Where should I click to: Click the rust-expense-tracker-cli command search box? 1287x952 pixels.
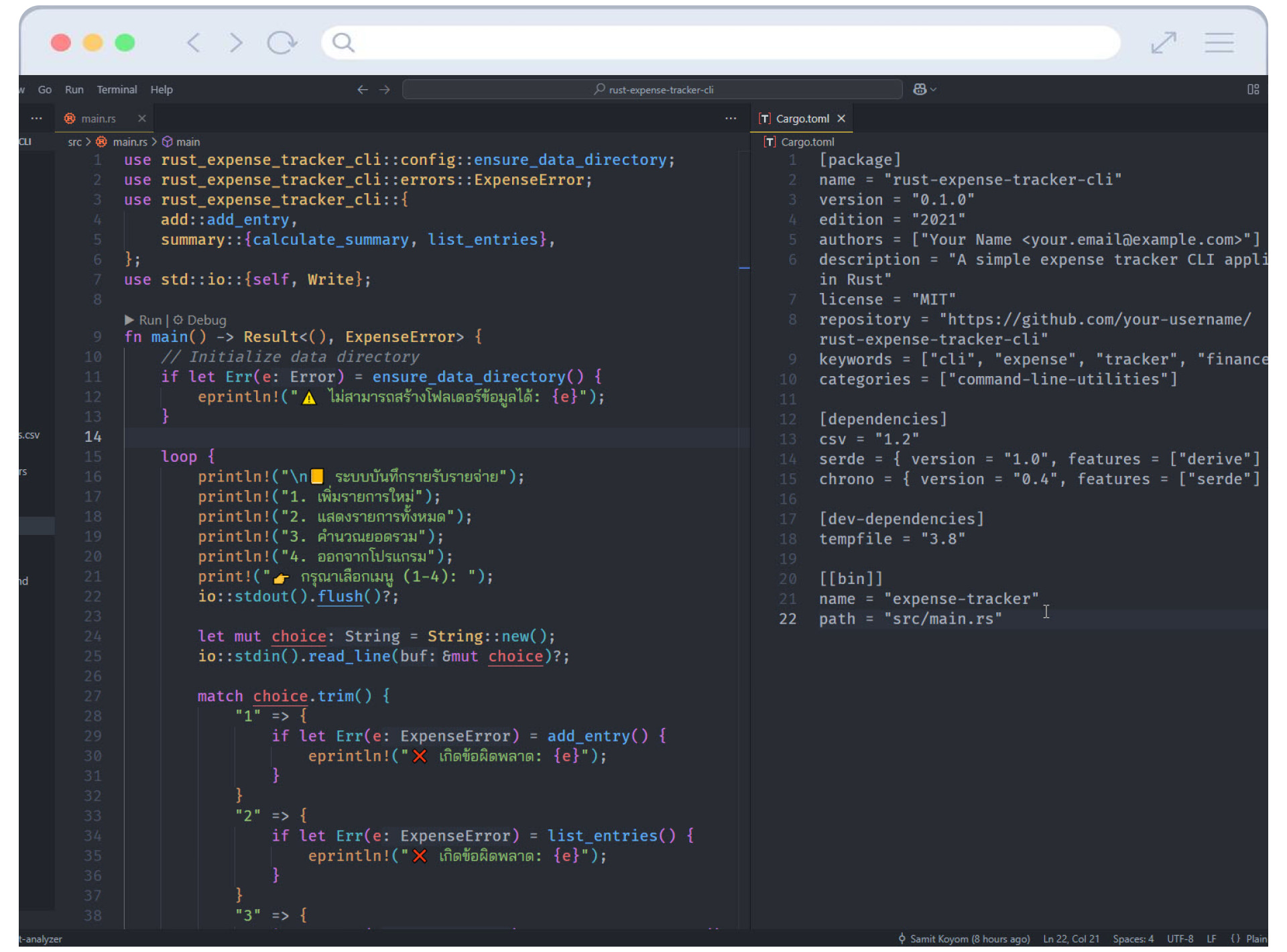point(652,89)
